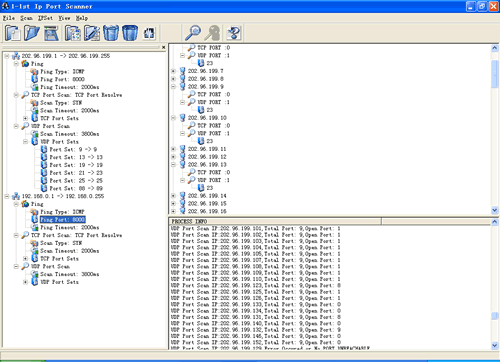The height and width of the screenshot is (362, 500).
Task: Click the process info scrollbar thumb
Action: pyautogui.click(x=495, y=316)
